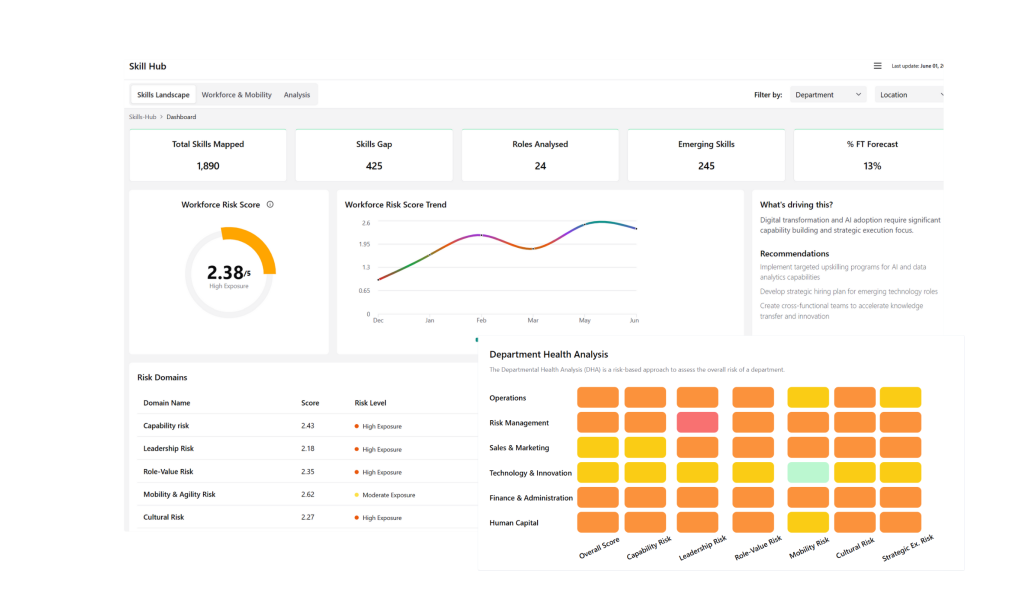Click the red dot next to Capability risk
Viewport: 1024px width, 591px height.
coord(357,427)
